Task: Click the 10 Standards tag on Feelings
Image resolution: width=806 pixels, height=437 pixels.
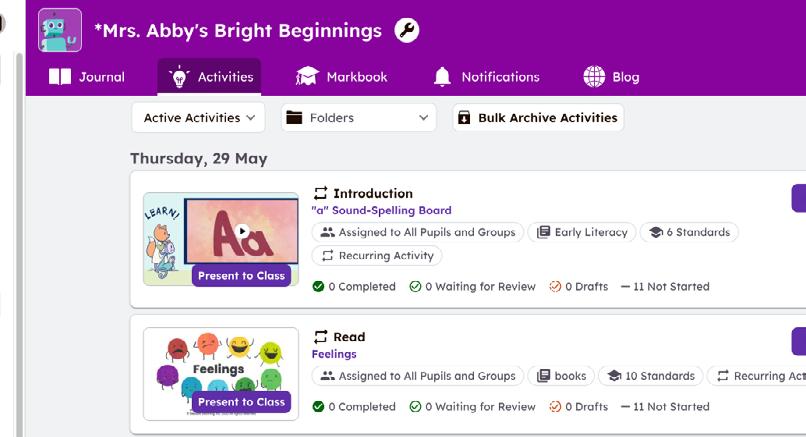Action: (x=650, y=376)
